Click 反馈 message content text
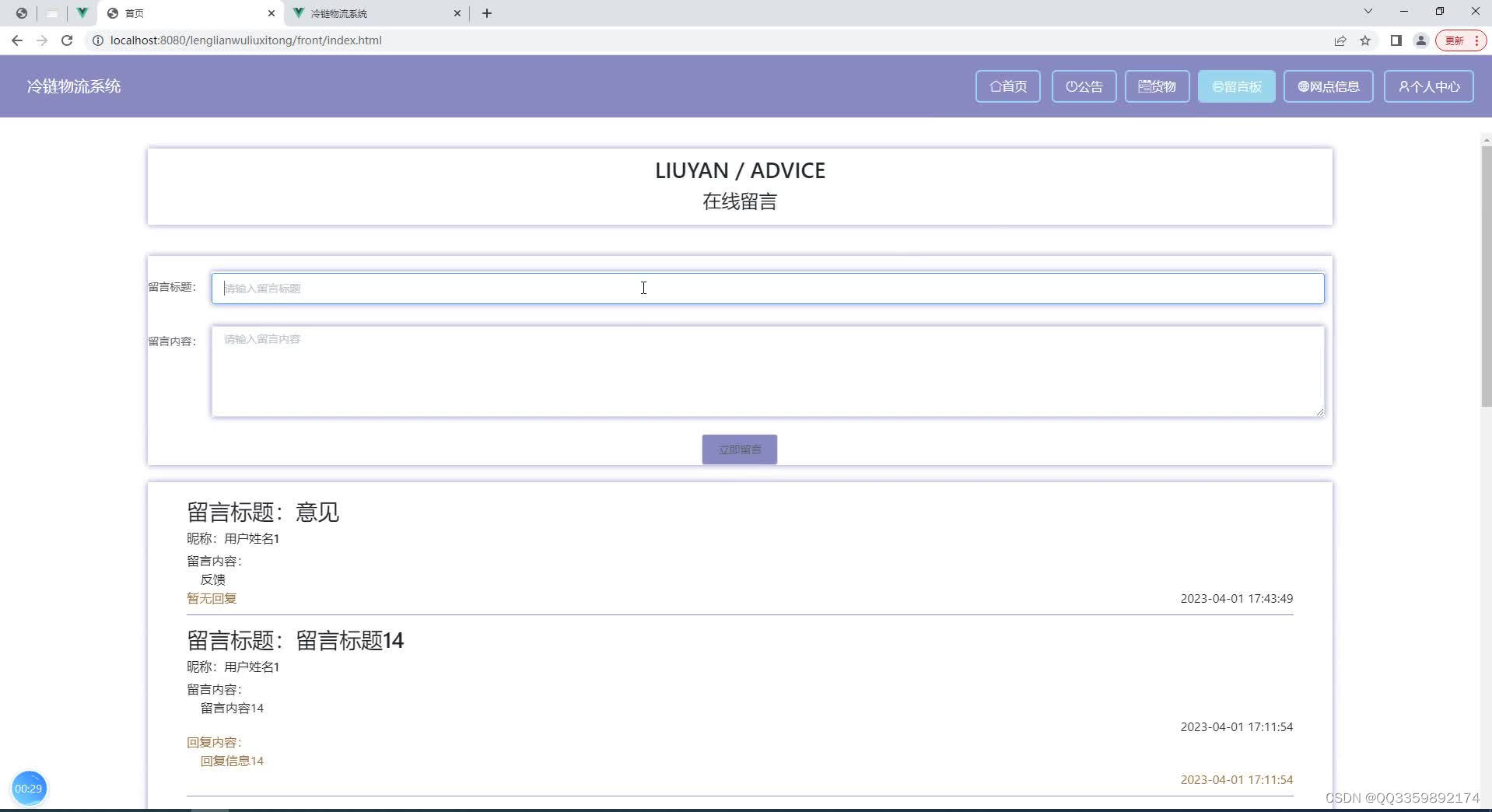 point(213,579)
